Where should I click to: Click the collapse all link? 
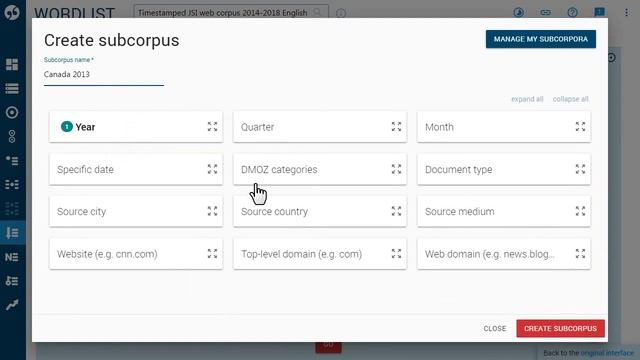coord(571,99)
